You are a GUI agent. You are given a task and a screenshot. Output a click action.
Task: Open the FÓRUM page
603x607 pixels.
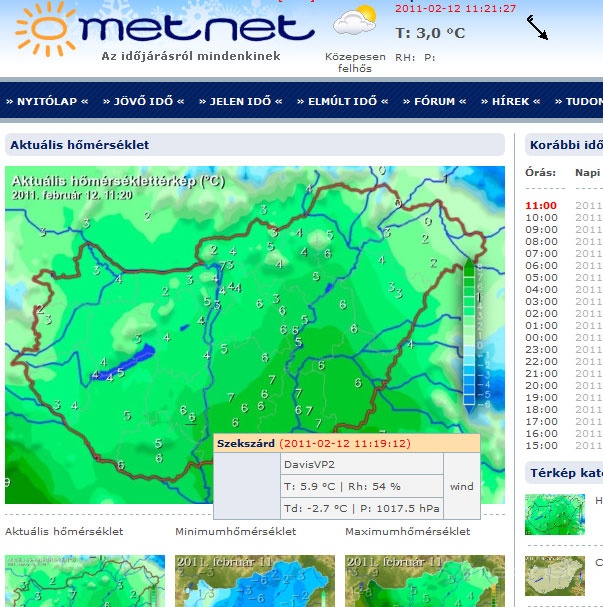click(434, 101)
